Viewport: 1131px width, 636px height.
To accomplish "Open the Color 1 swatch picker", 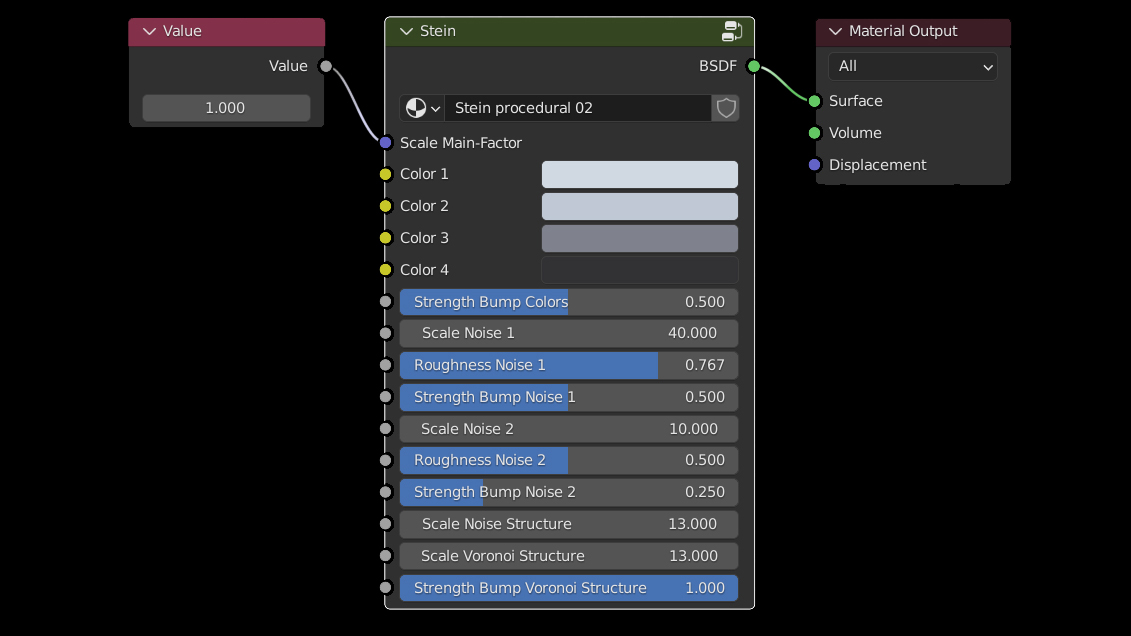I will click(639, 174).
